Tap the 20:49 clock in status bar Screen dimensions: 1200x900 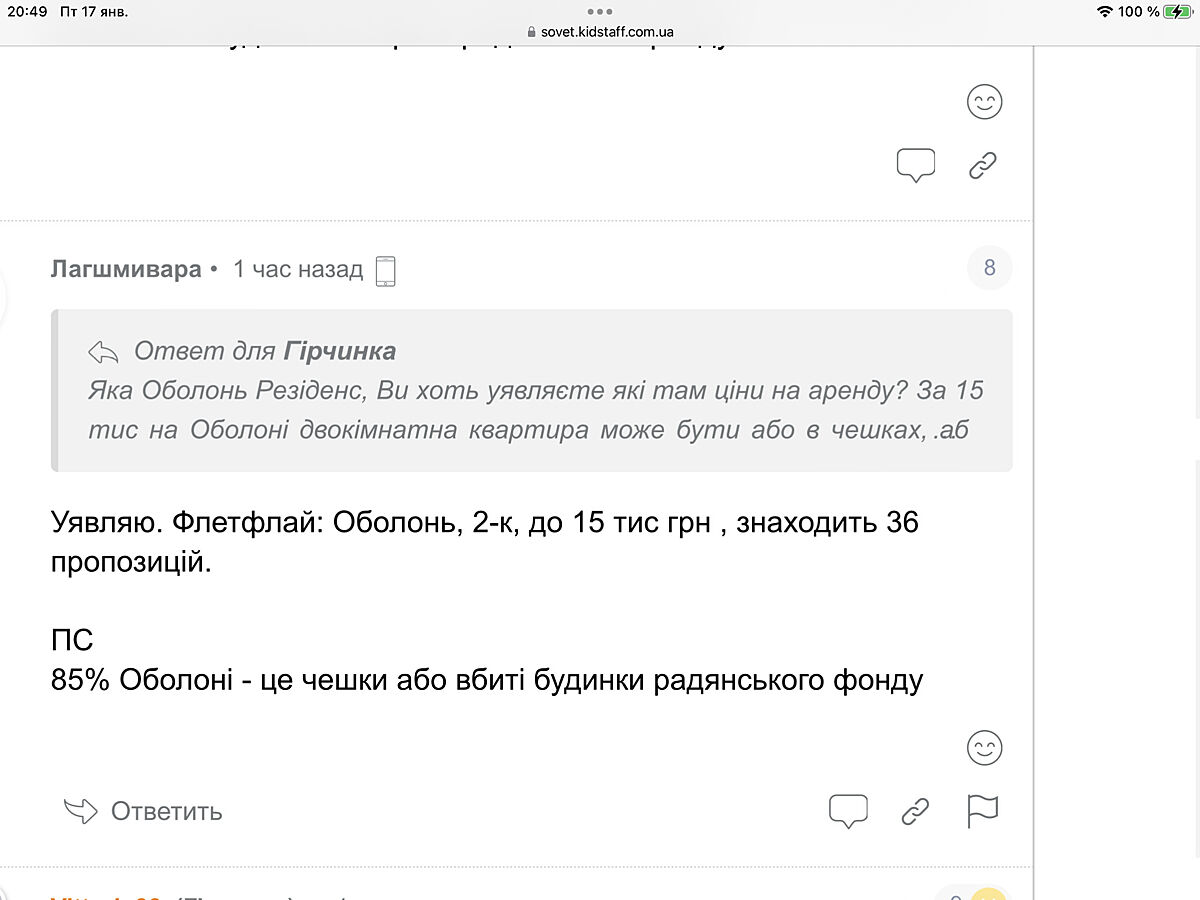click(27, 12)
